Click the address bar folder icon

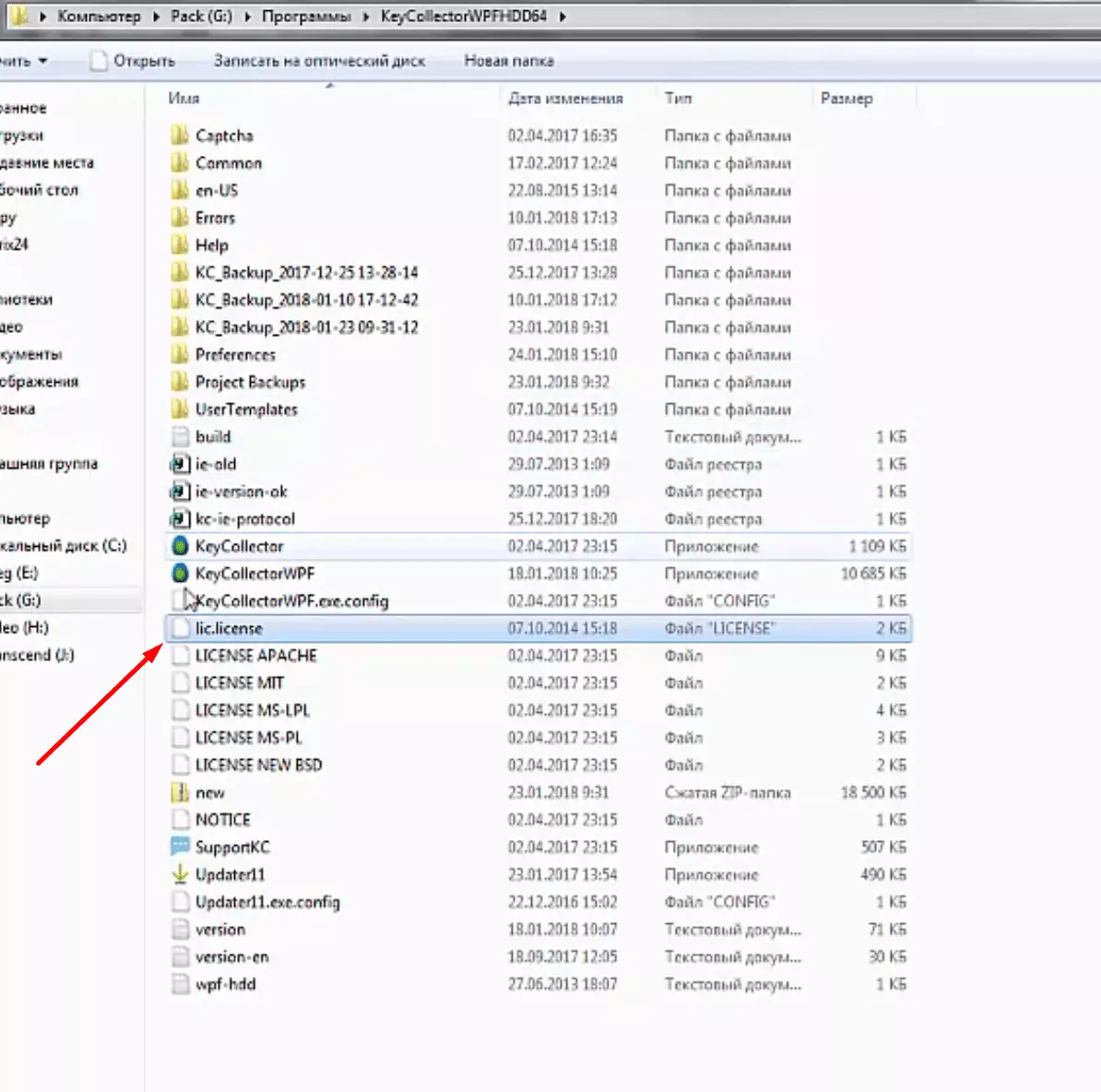pos(19,15)
